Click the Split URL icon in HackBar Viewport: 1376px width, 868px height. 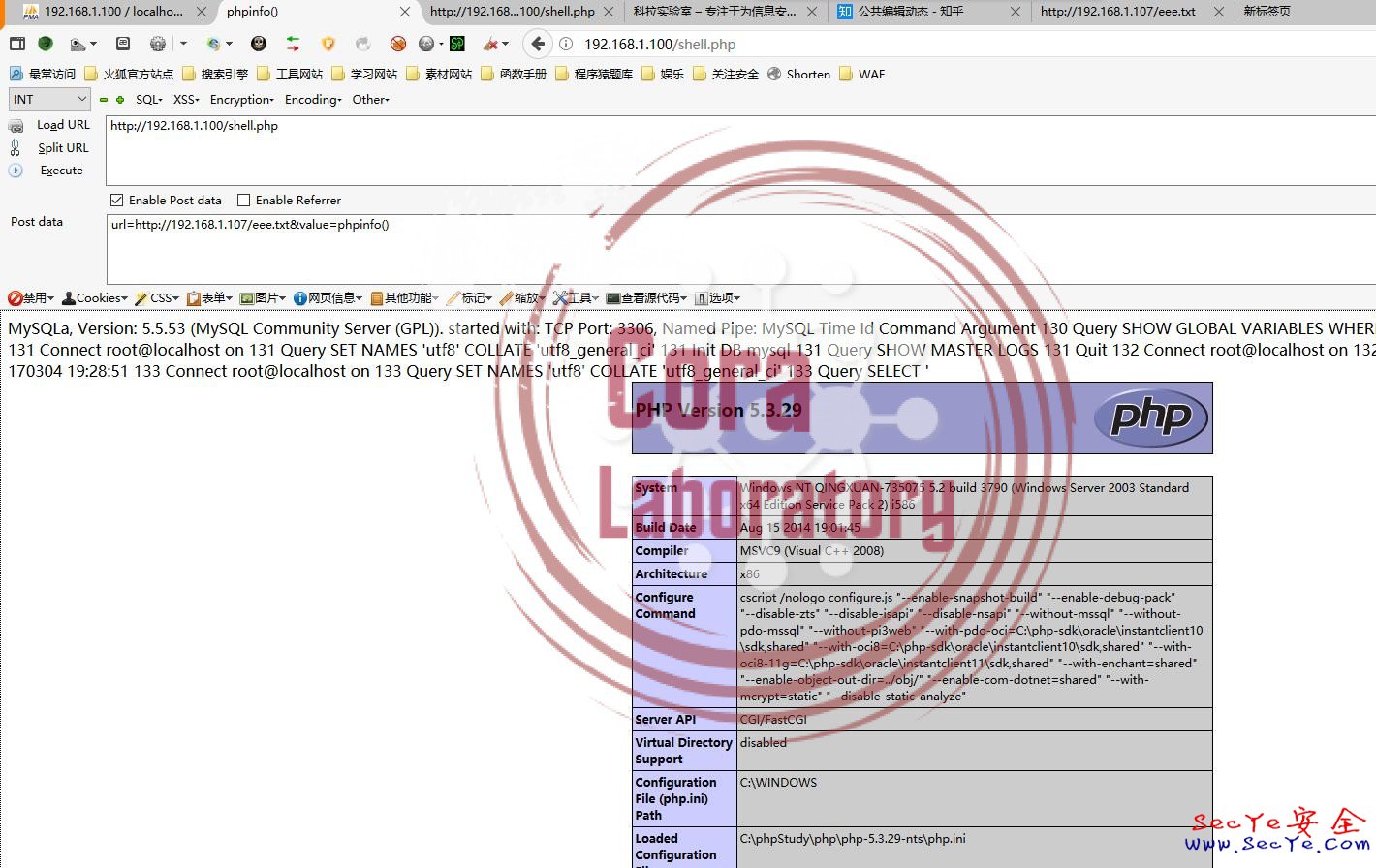click(x=16, y=147)
